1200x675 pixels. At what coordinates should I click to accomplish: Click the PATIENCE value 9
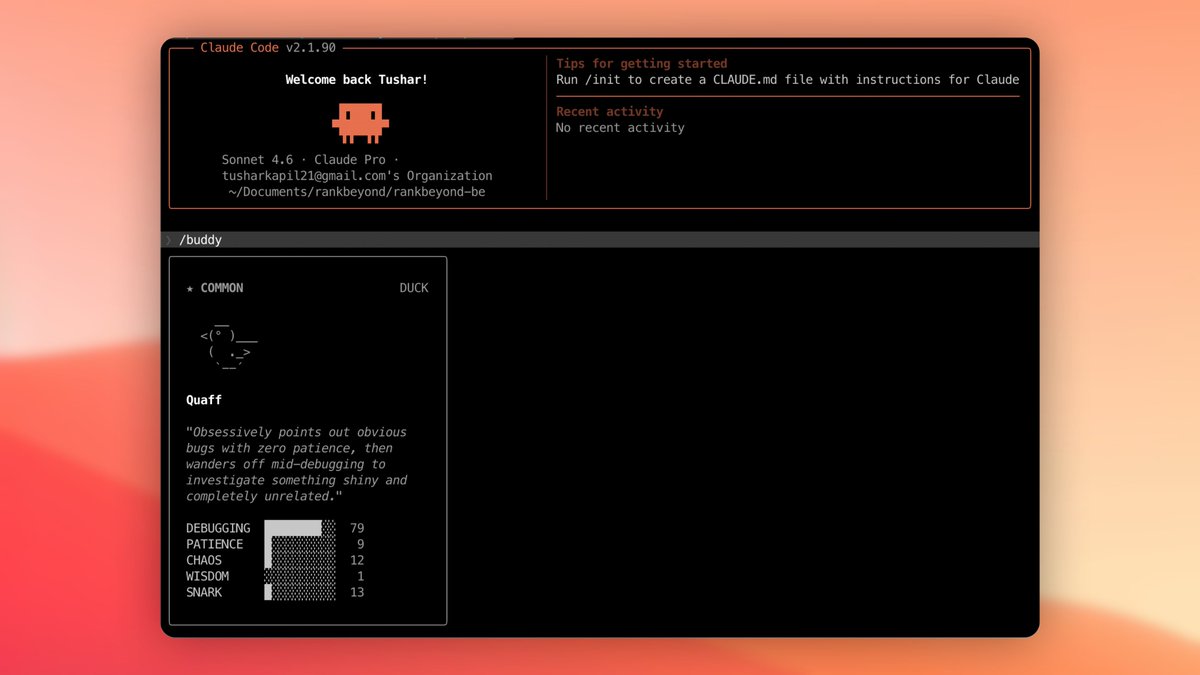[x=360, y=544]
